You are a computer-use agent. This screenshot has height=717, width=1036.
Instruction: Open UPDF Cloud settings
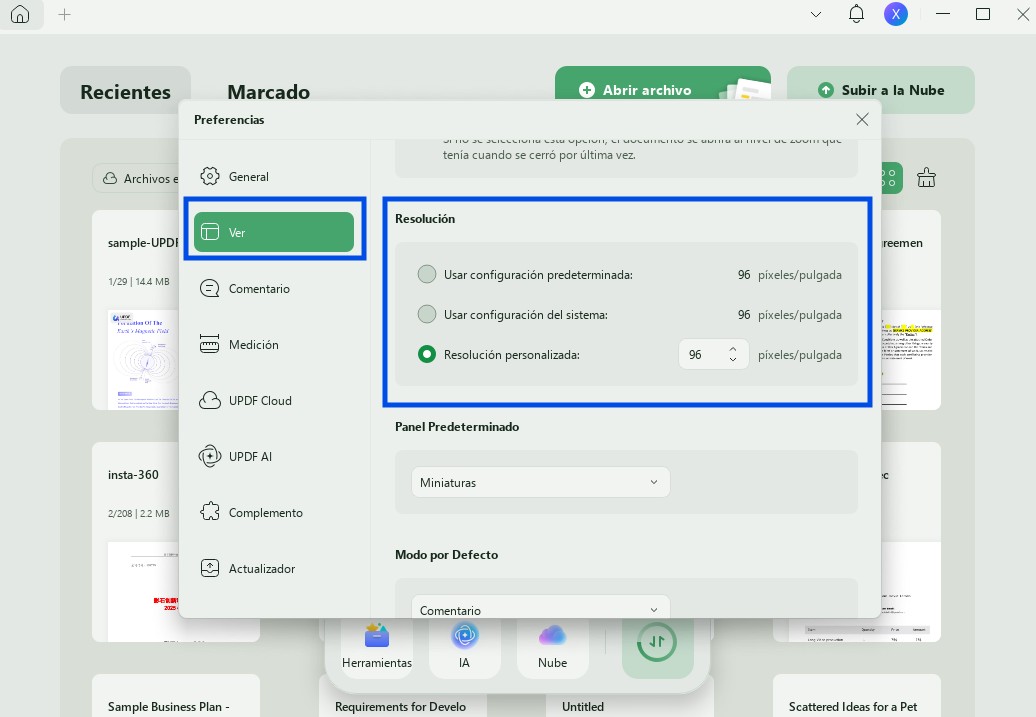pos(259,400)
